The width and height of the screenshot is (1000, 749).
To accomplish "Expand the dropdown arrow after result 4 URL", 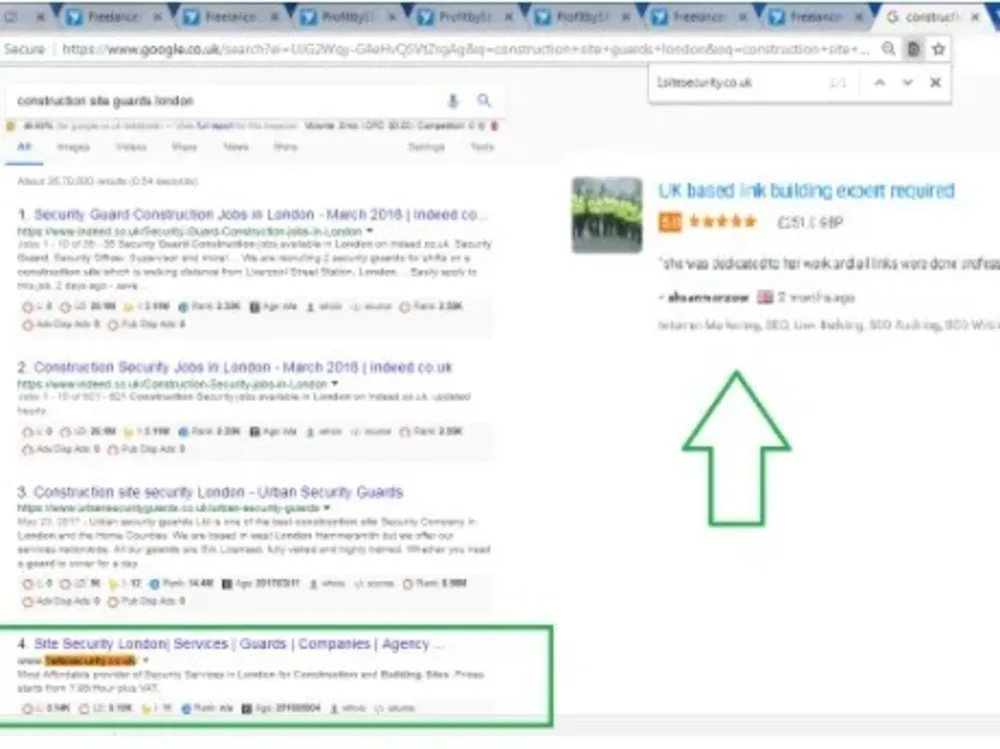I will 145,660.
